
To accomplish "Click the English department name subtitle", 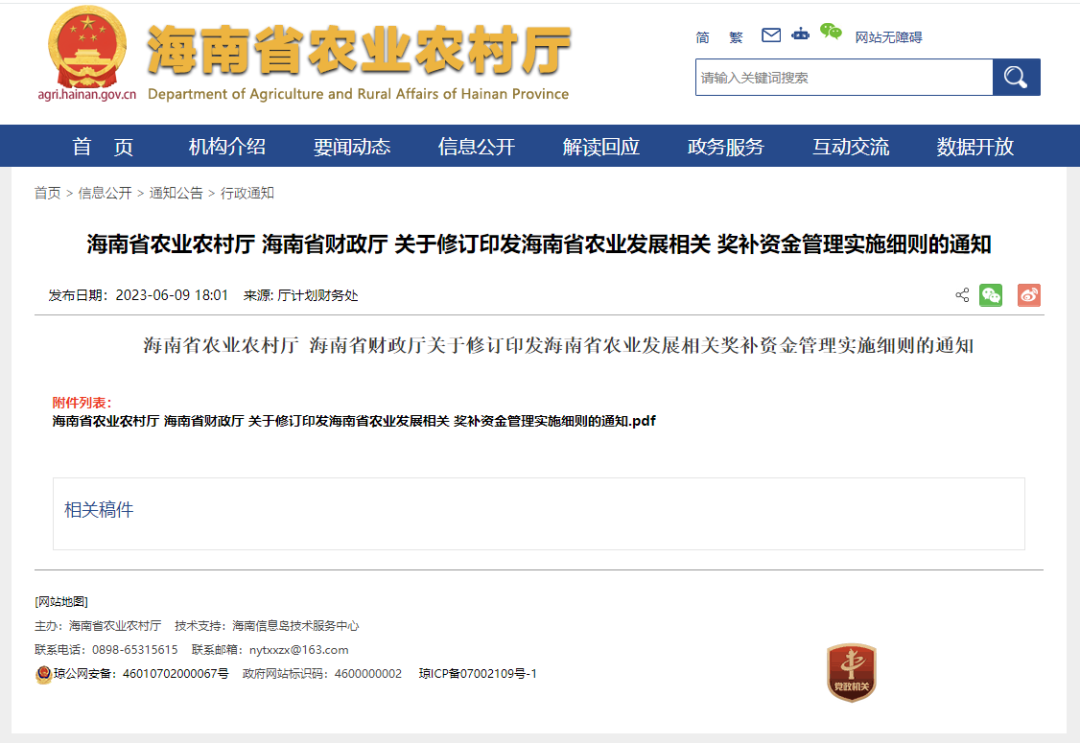I will tap(358, 94).
